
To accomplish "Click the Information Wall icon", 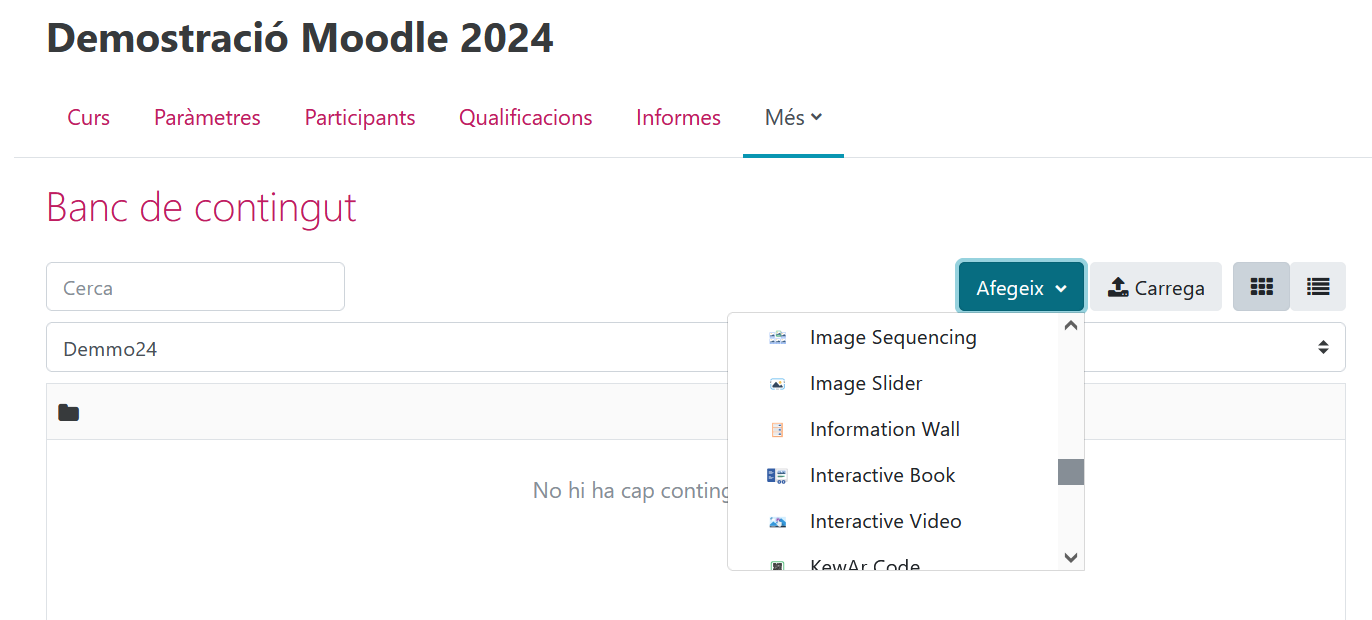I will pos(777,430).
